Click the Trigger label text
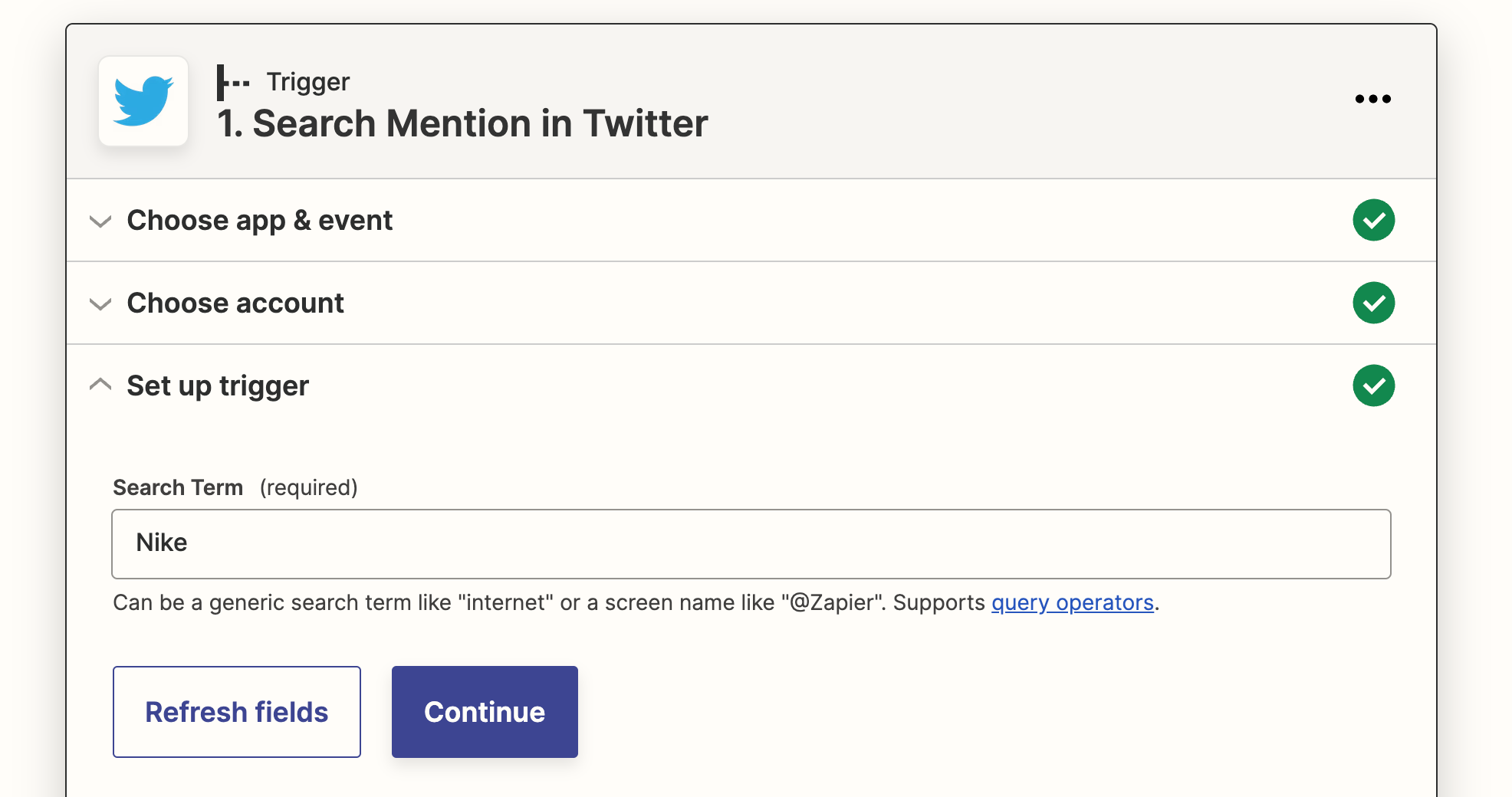 [x=307, y=82]
